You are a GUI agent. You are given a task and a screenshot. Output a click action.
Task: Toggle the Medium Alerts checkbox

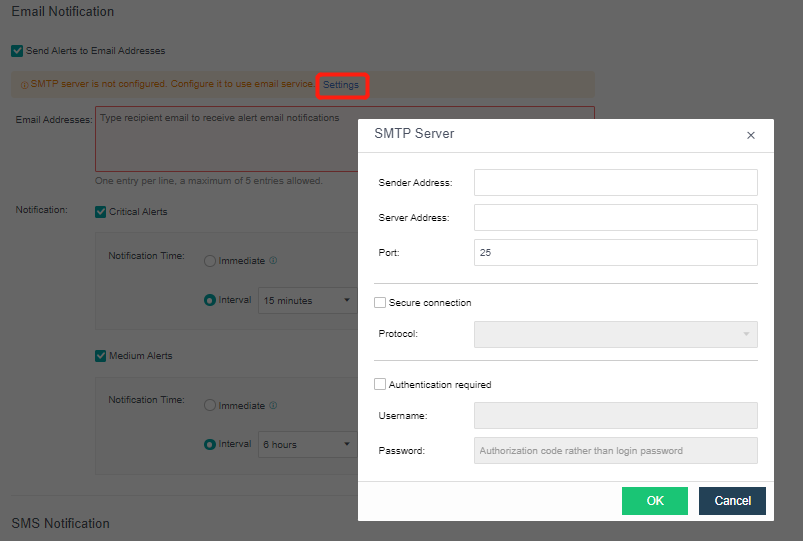[100, 356]
